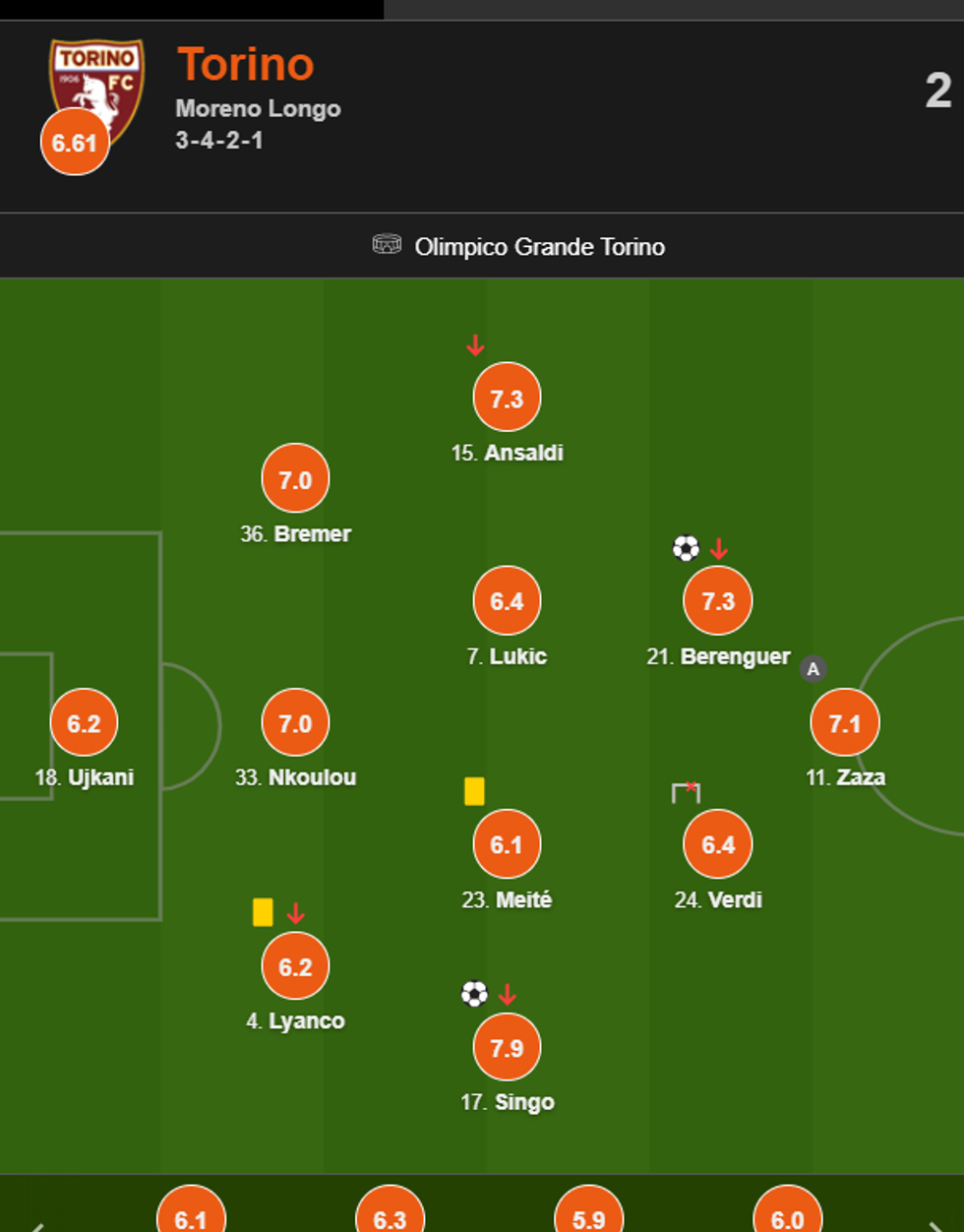This screenshot has width=964, height=1232.
Task: Select Nkoulou's 7.0 rating bubble
Action: 295,723
